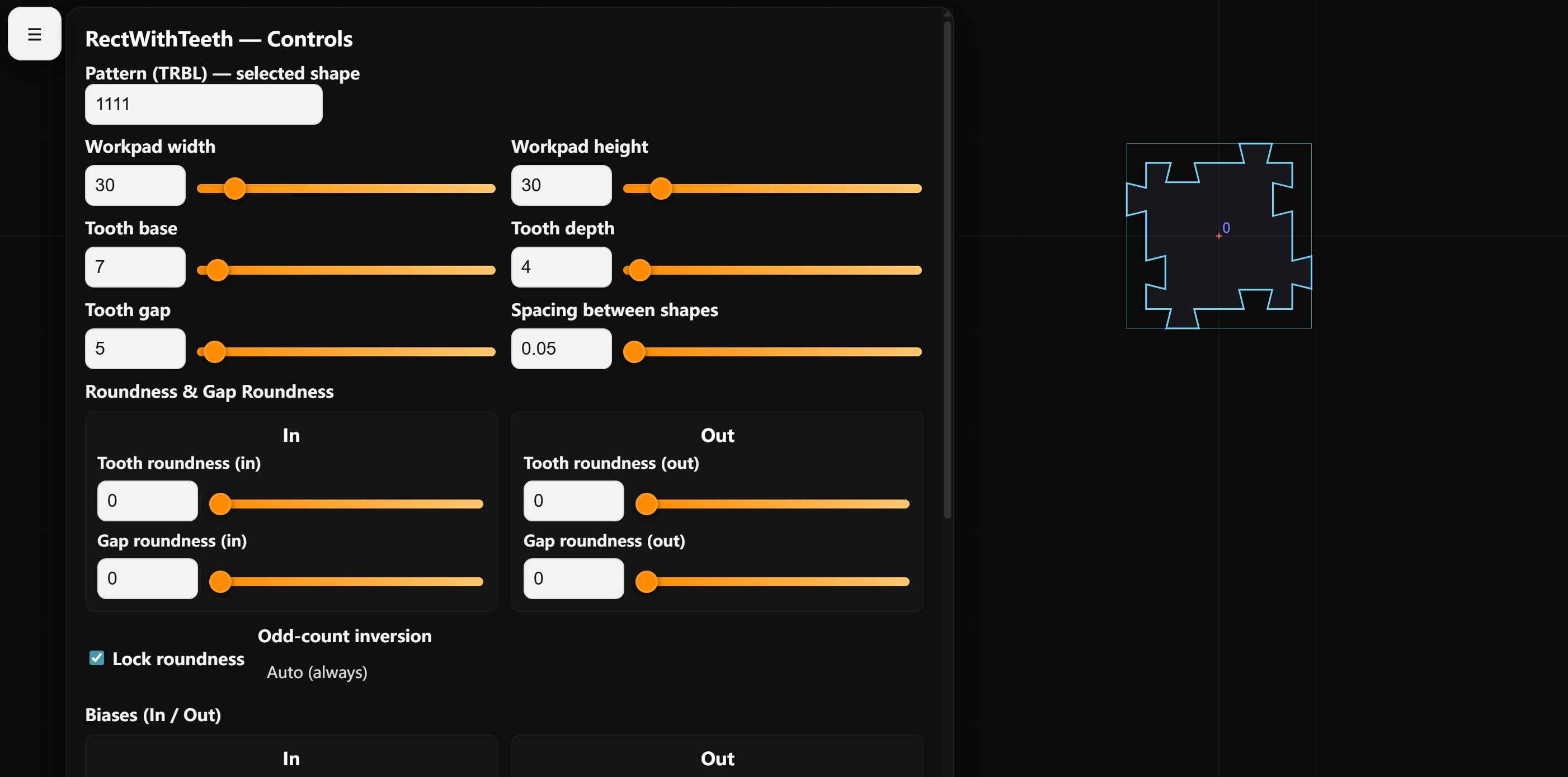Screen dimensions: 1568x777
Task: Click the Gap roundness (out) input
Action: (x=573, y=578)
